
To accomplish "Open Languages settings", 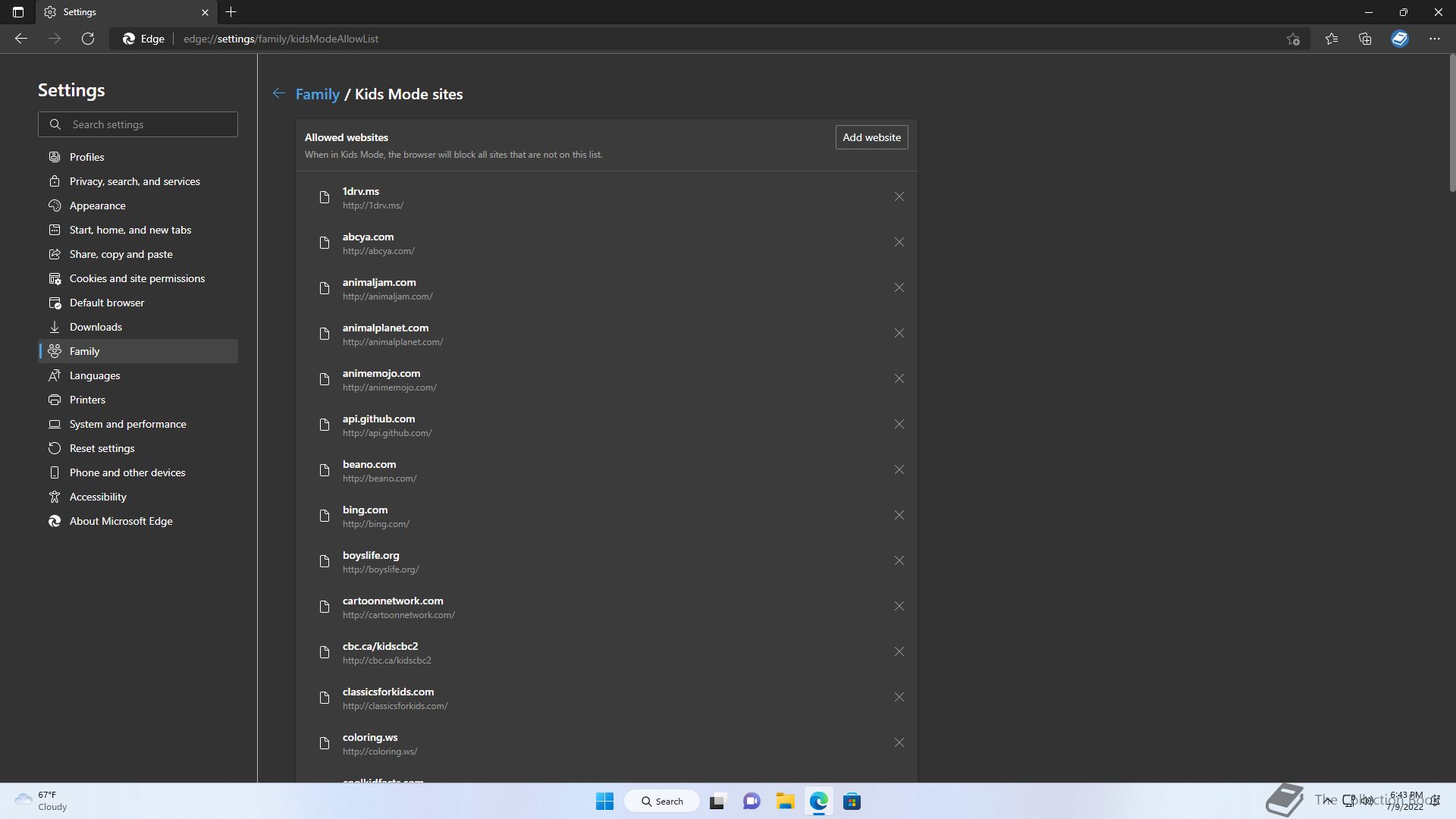I will point(138,375).
